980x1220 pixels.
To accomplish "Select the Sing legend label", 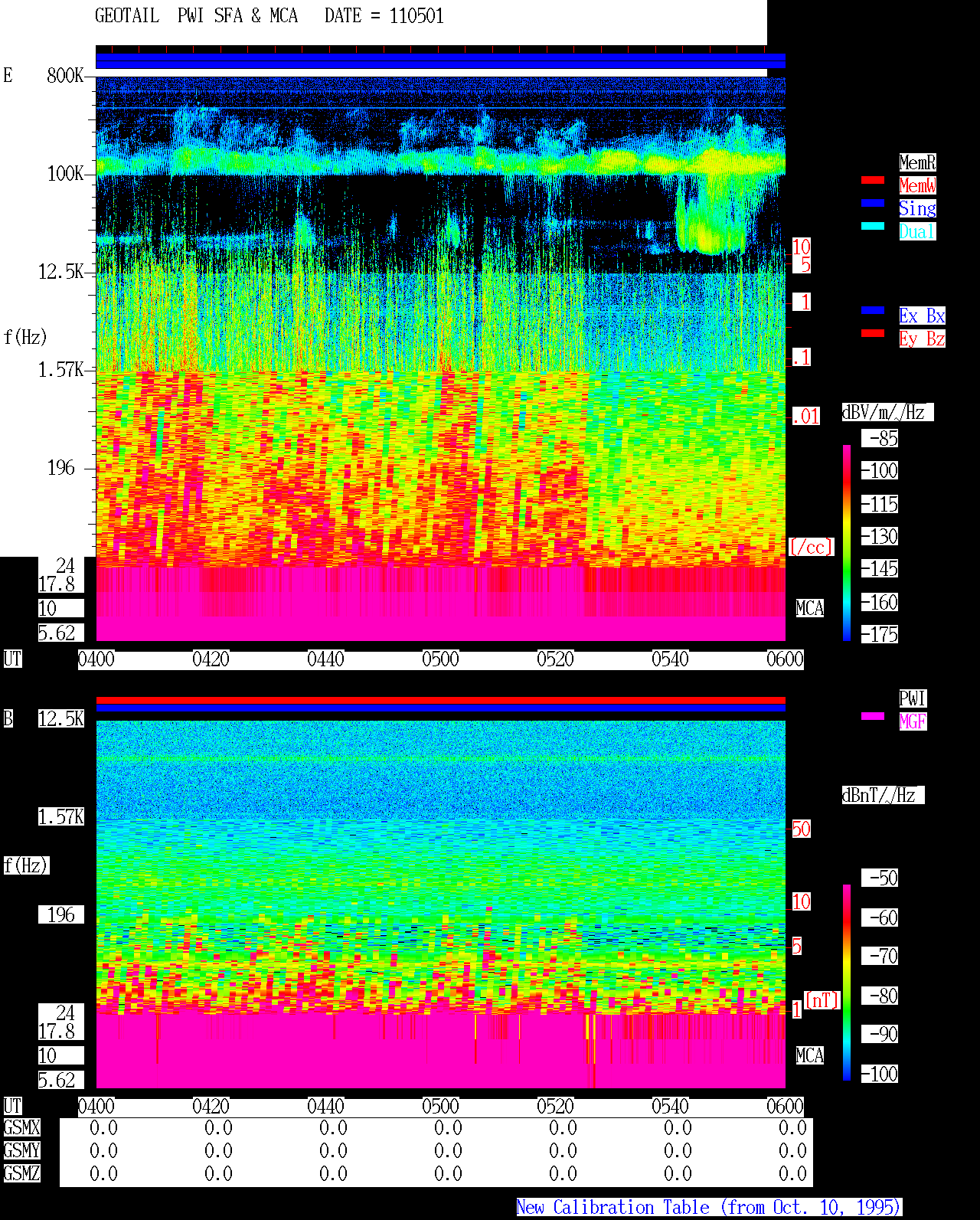I will click(x=917, y=208).
